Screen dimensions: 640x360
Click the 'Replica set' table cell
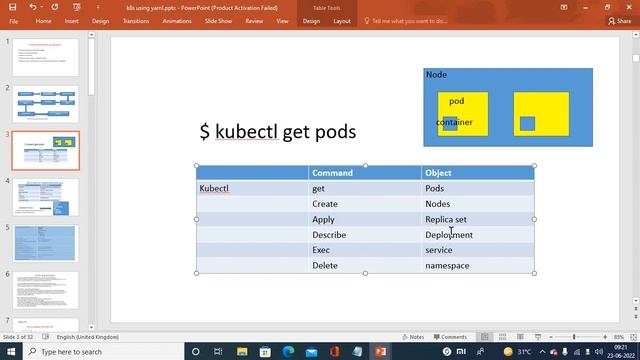tap(478, 219)
